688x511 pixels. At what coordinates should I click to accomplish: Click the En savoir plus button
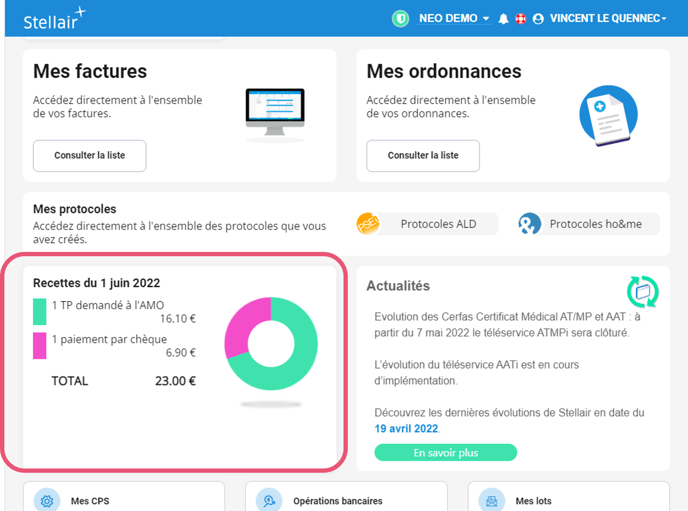(445, 453)
